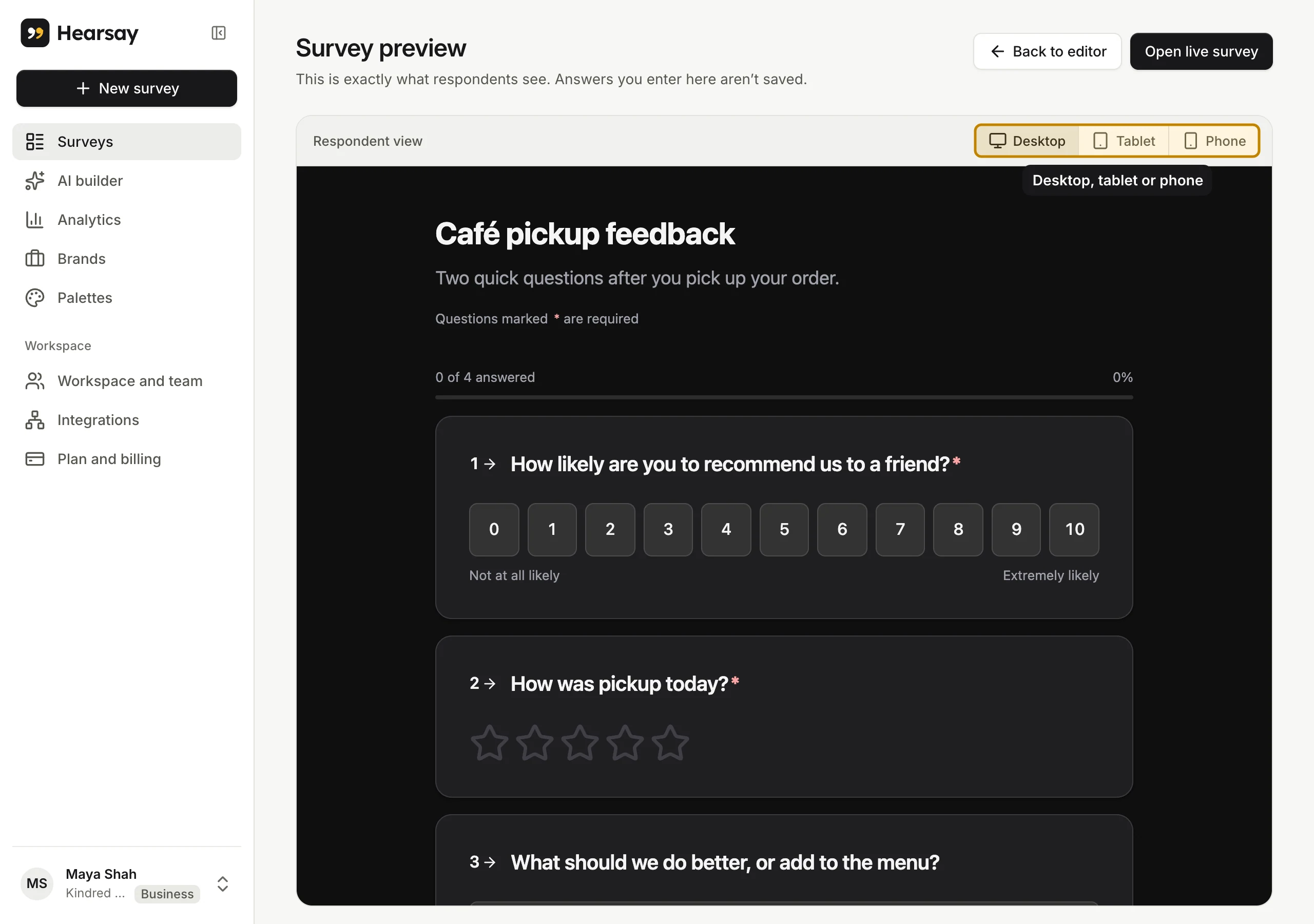
Task: Open the Integrations page
Action: (x=126, y=420)
